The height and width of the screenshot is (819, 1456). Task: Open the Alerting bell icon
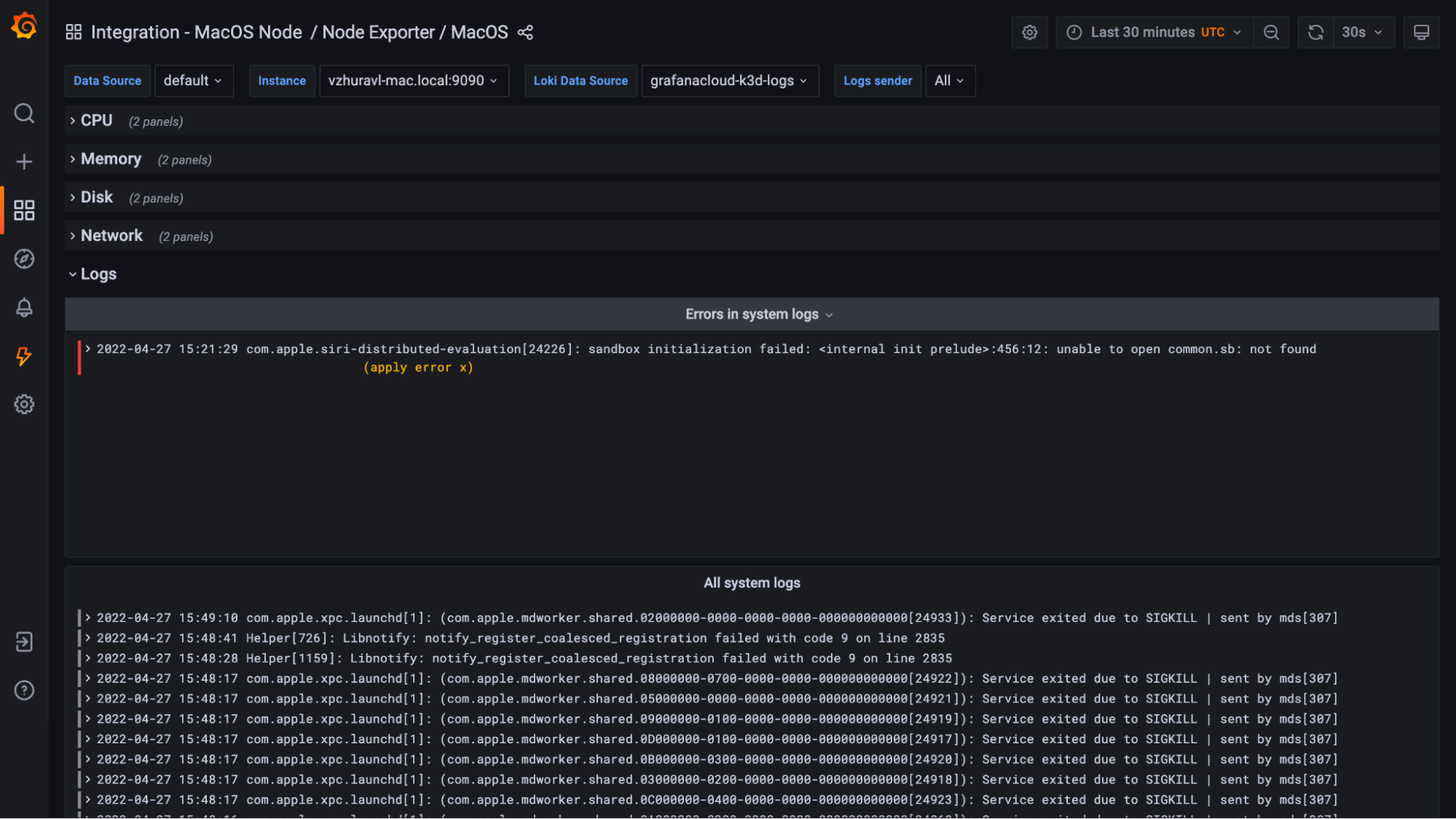click(24, 307)
